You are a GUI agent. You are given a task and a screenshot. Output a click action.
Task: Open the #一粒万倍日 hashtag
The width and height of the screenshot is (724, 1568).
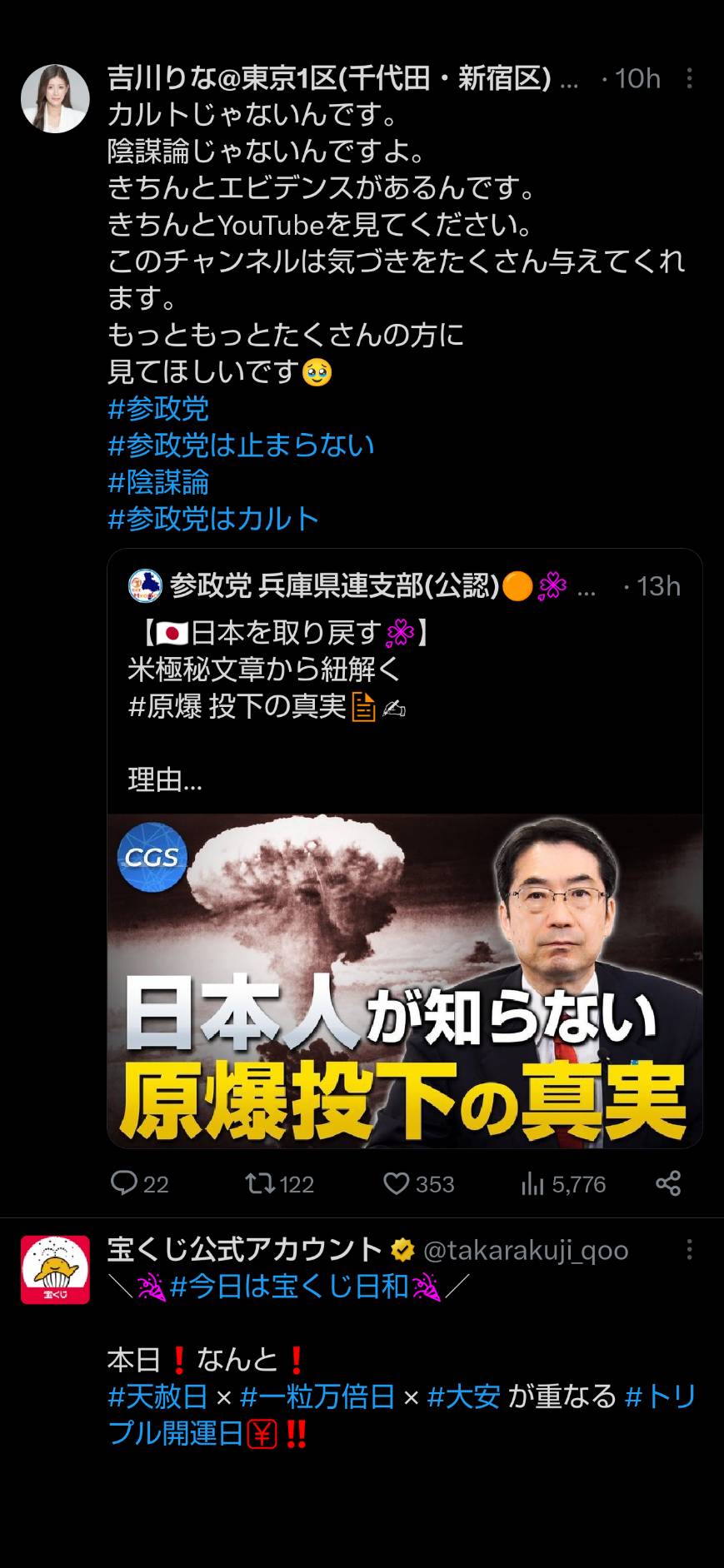tap(317, 1396)
